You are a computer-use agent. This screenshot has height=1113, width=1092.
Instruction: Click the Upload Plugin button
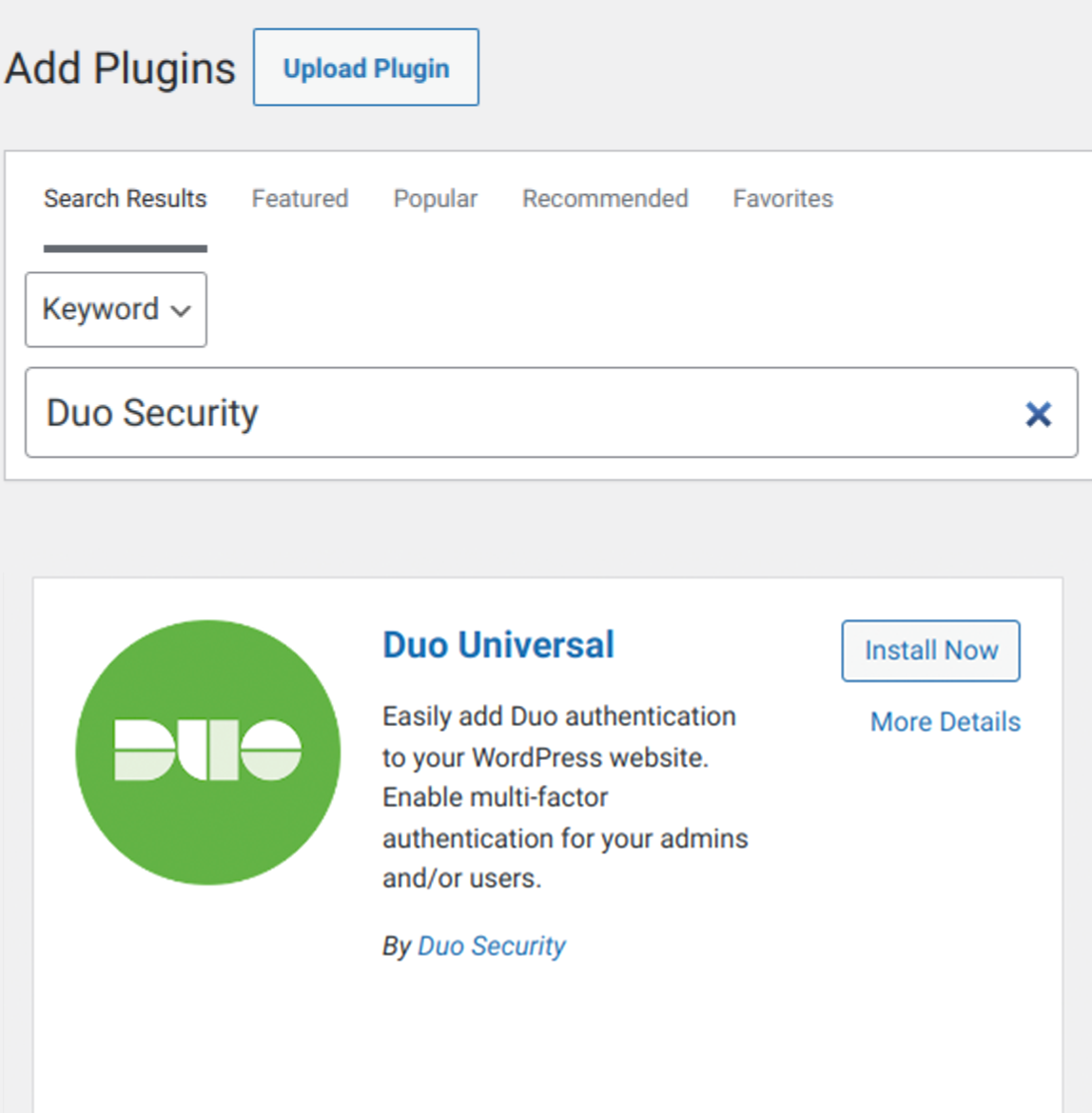coord(365,68)
